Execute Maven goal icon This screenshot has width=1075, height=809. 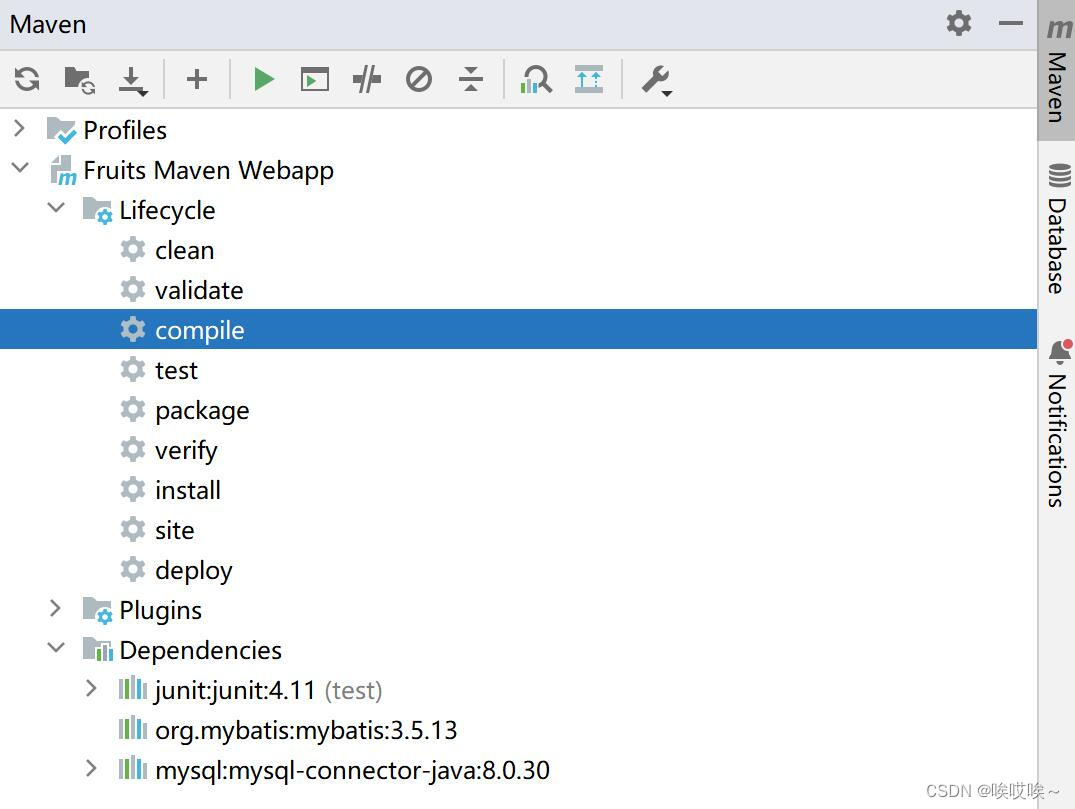pos(315,80)
